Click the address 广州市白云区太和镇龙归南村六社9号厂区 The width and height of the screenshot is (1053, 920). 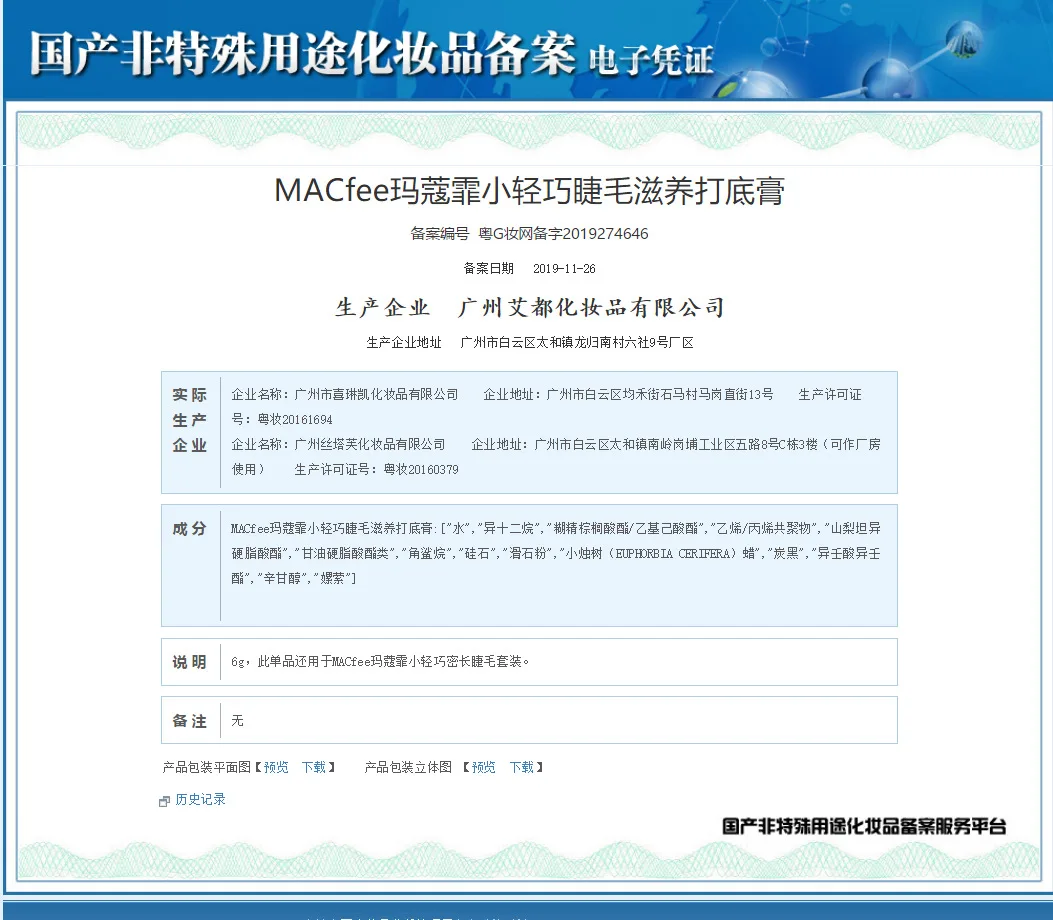(x=577, y=342)
